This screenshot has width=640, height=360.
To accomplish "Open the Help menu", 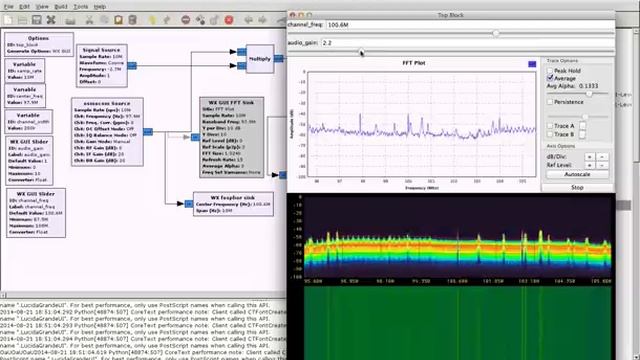I will (100, 7).
